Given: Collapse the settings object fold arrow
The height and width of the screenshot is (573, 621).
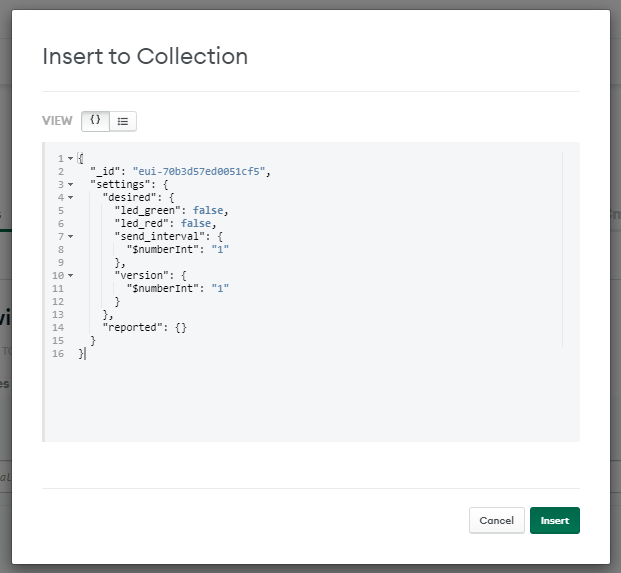Looking at the screenshot, I should (x=70, y=185).
